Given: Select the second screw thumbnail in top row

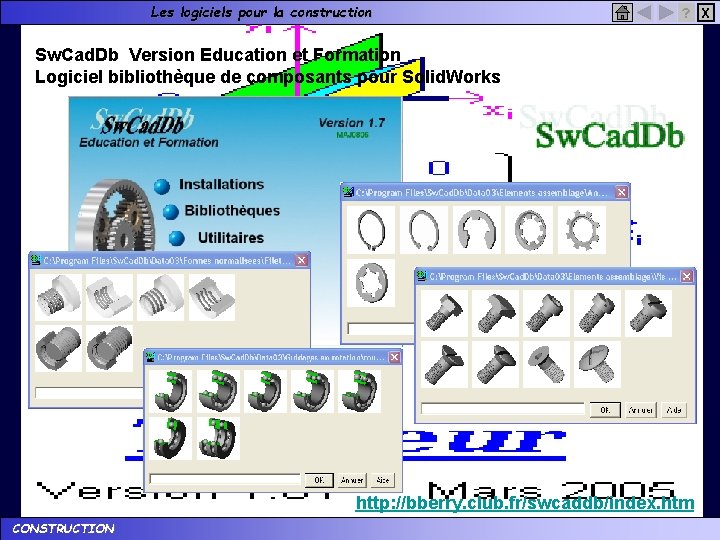Looking at the screenshot, I should click(495, 314).
